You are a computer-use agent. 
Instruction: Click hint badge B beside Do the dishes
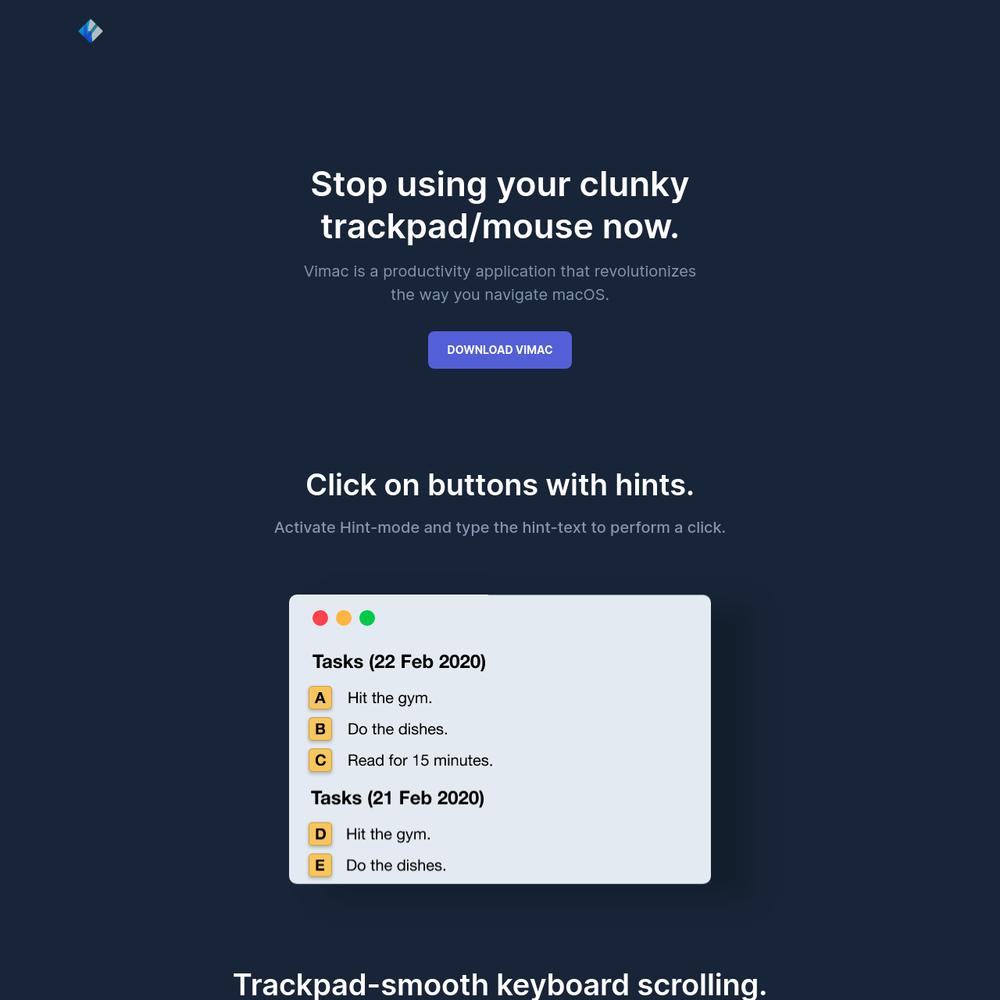[x=320, y=729]
